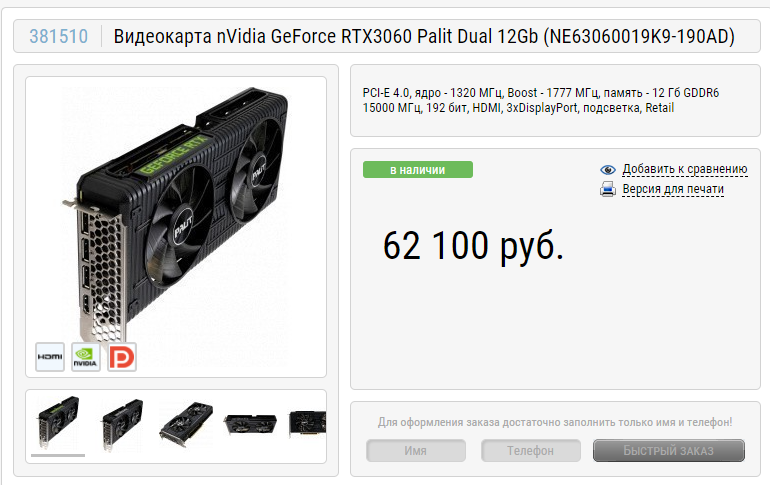Click the green 'в наличии' availability badge
Viewport: 770px width, 485px height.
coord(418,170)
